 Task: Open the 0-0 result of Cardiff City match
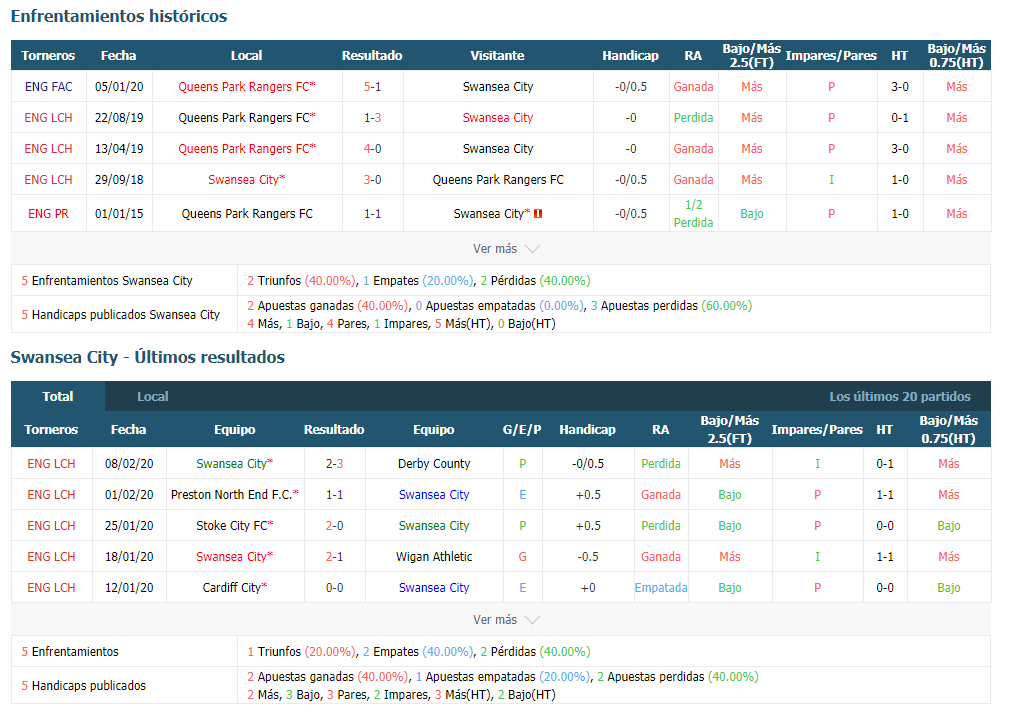[334, 587]
